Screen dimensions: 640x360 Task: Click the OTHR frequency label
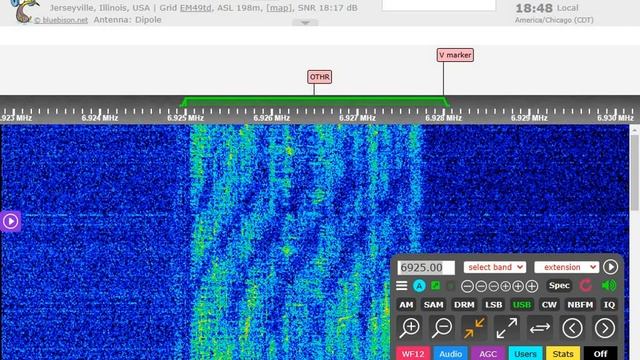320,77
